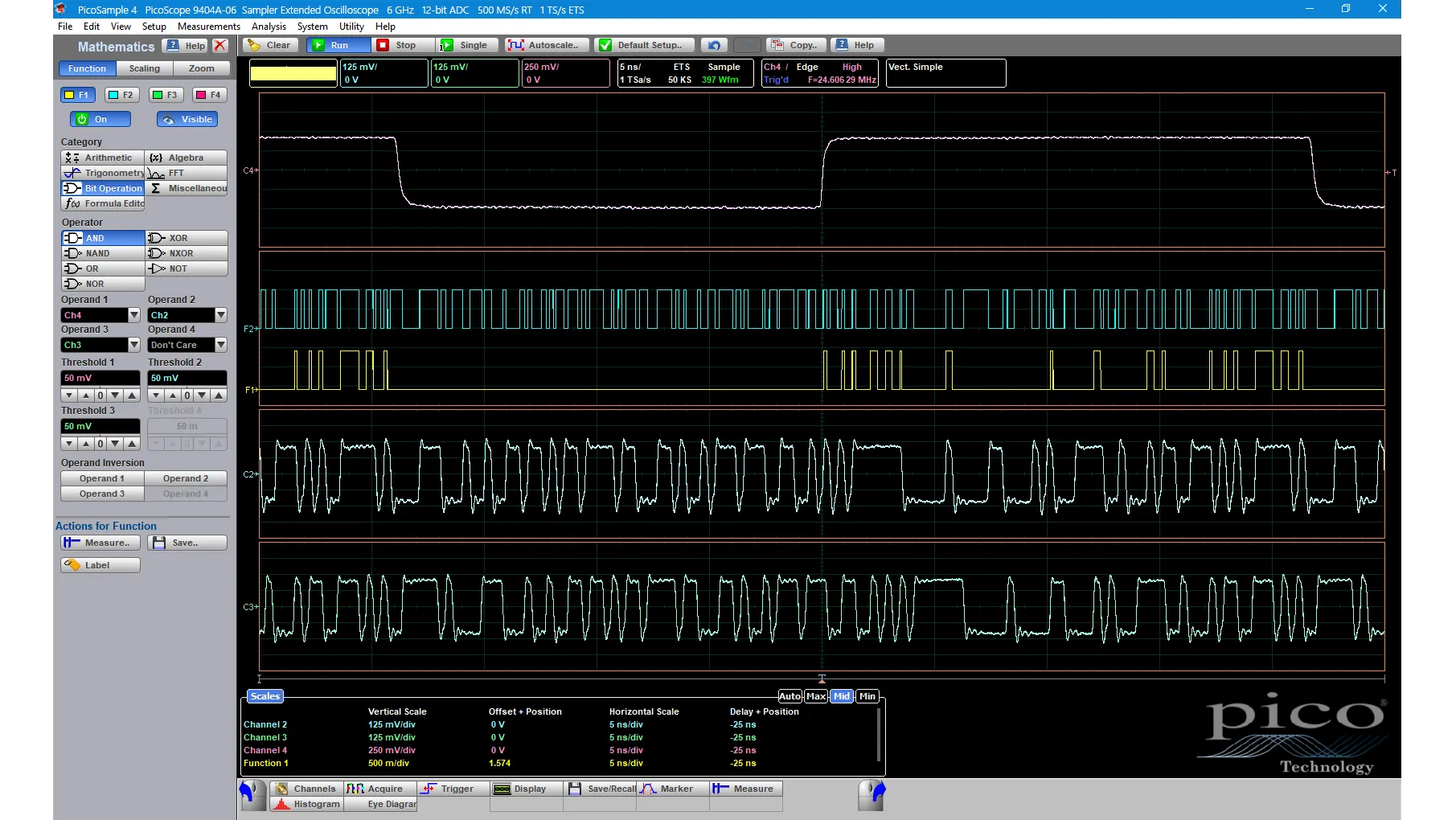
Task: Switch to the Zoom tab
Action: click(x=201, y=68)
